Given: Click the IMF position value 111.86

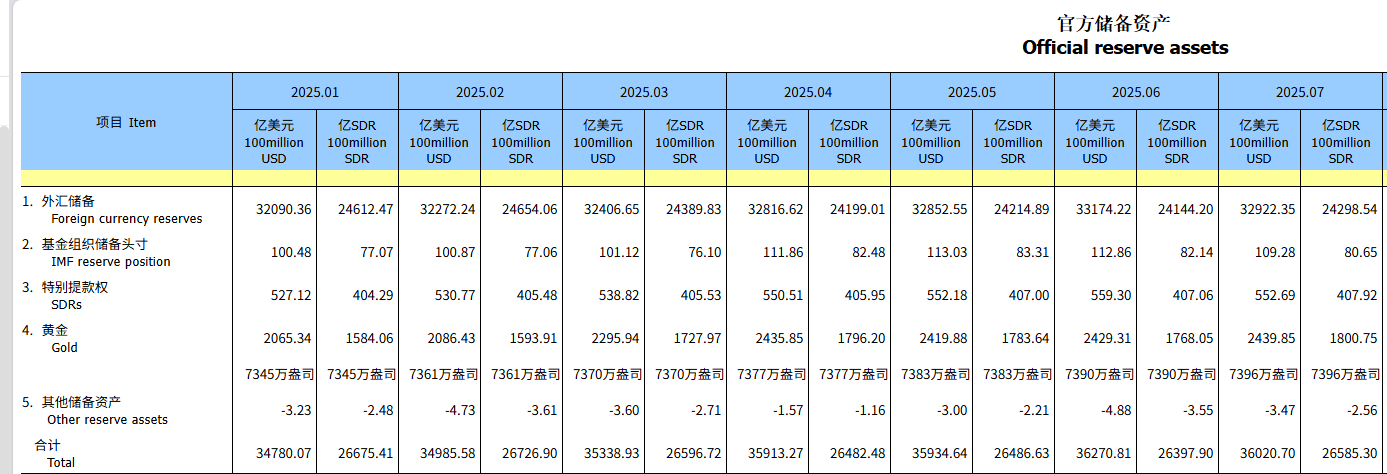Looking at the screenshot, I should [x=776, y=253].
